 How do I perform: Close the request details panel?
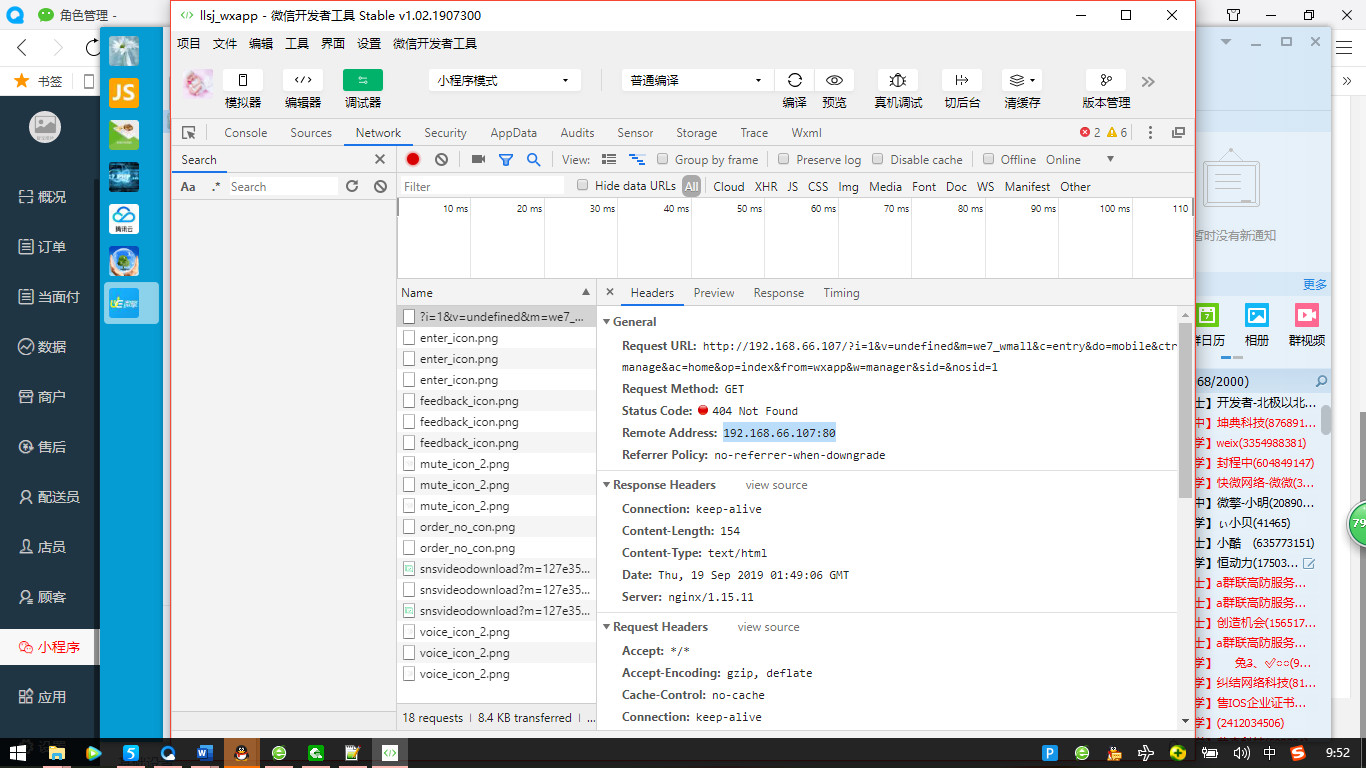tap(609, 293)
